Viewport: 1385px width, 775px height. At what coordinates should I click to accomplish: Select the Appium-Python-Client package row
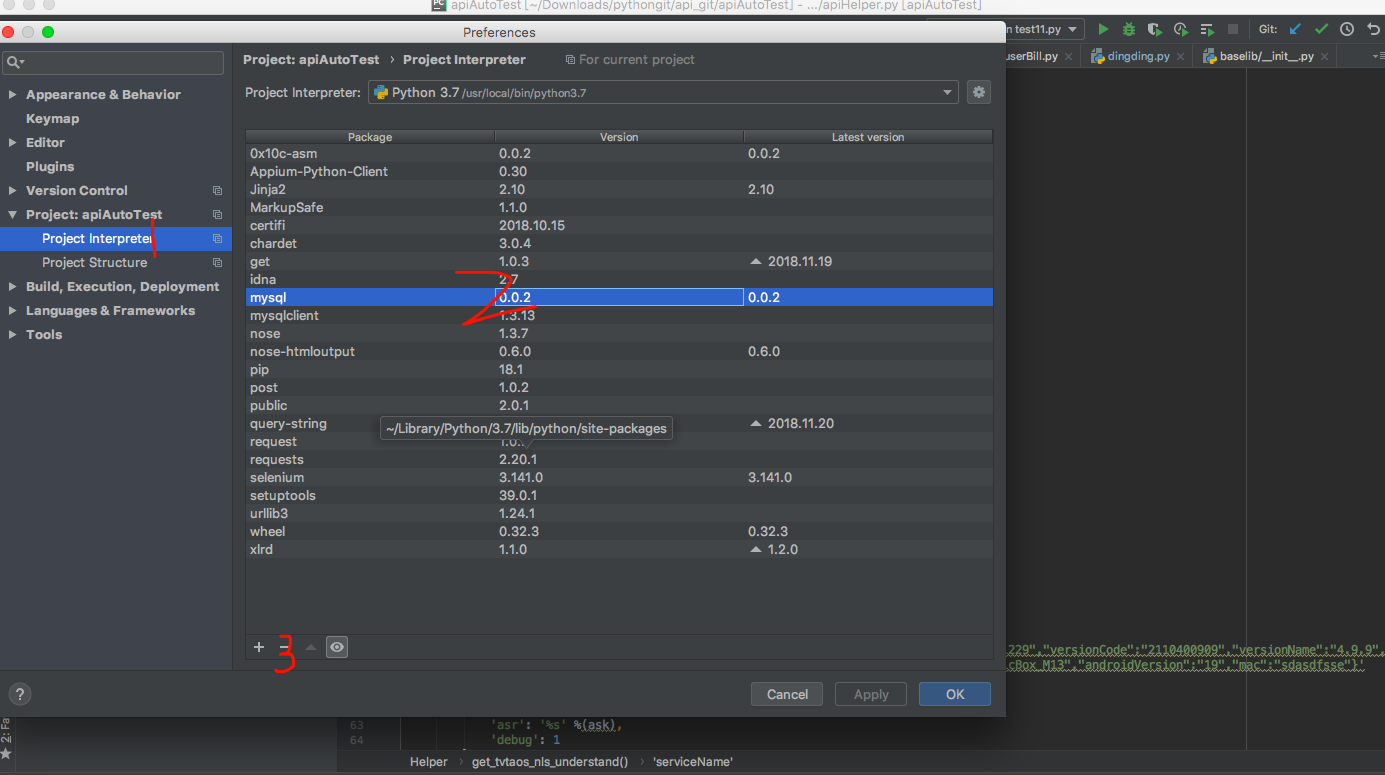[x=619, y=171]
